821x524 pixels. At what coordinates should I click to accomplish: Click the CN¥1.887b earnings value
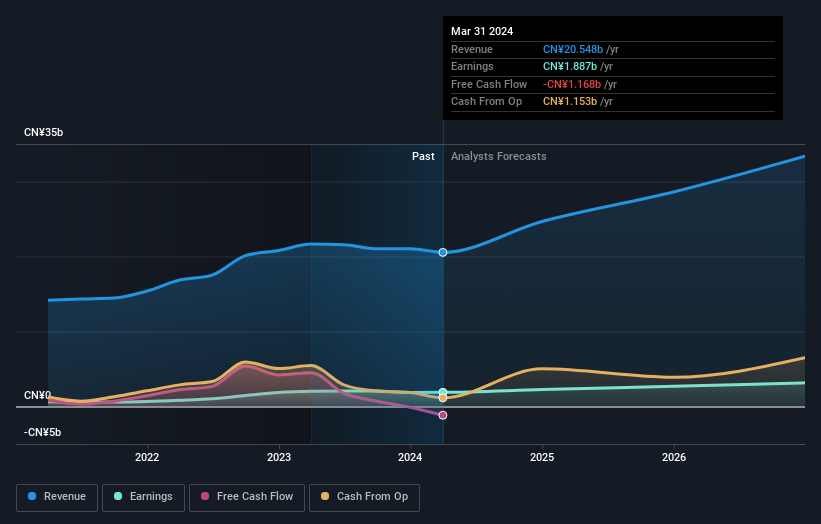coord(570,66)
